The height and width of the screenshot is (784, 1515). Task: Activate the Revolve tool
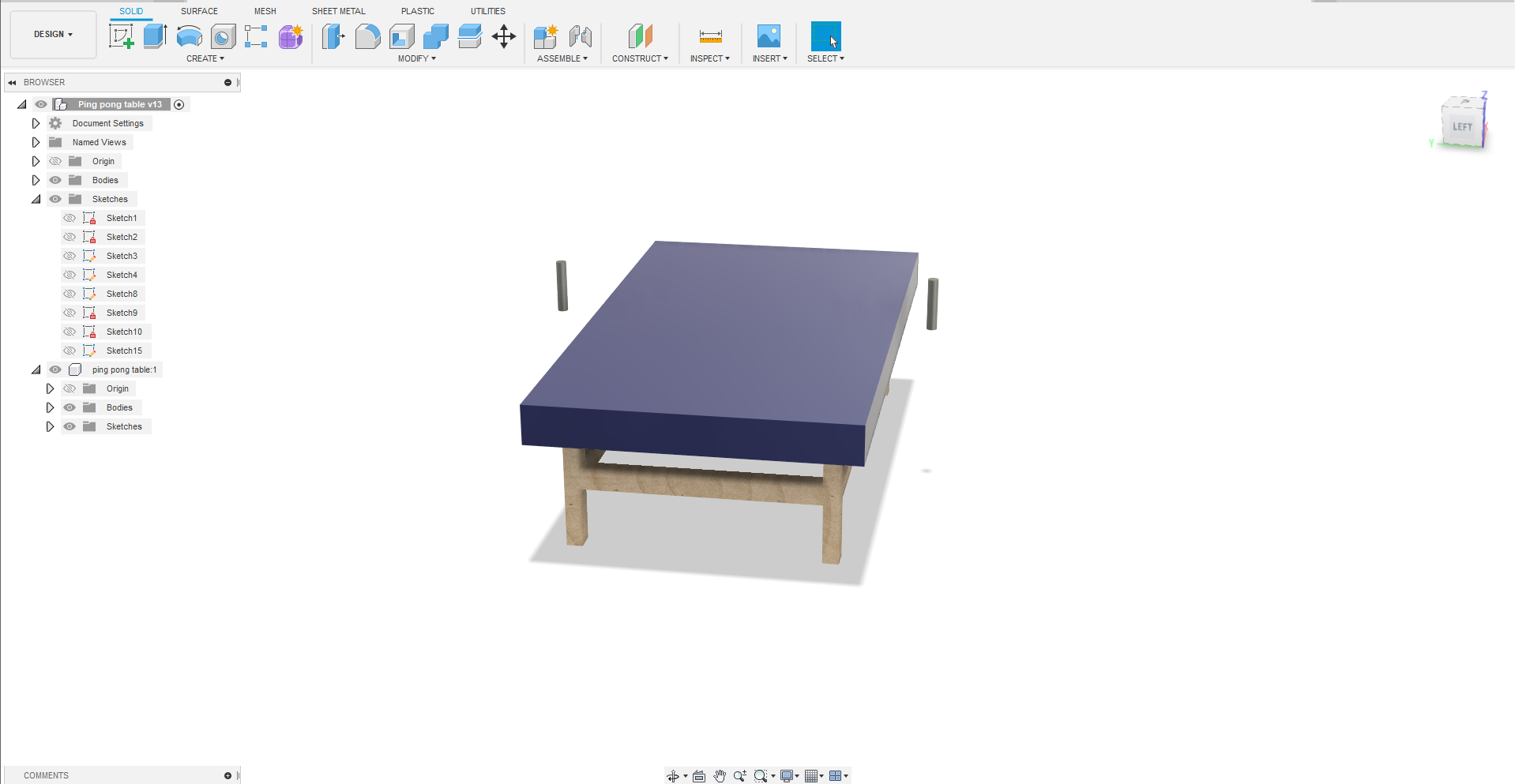pyautogui.click(x=189, y=36)
